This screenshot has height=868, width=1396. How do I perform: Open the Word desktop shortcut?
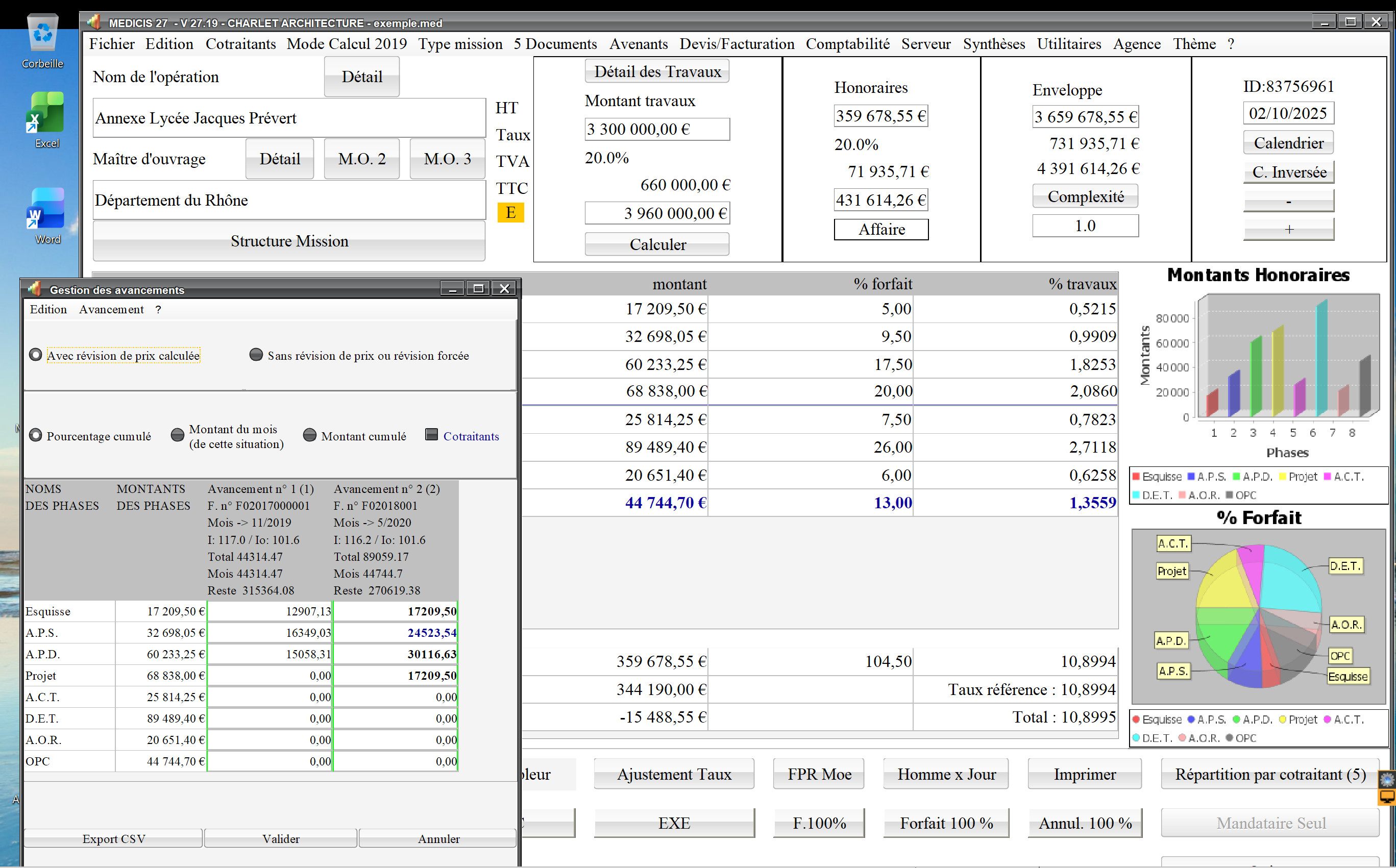click(46, 215)
